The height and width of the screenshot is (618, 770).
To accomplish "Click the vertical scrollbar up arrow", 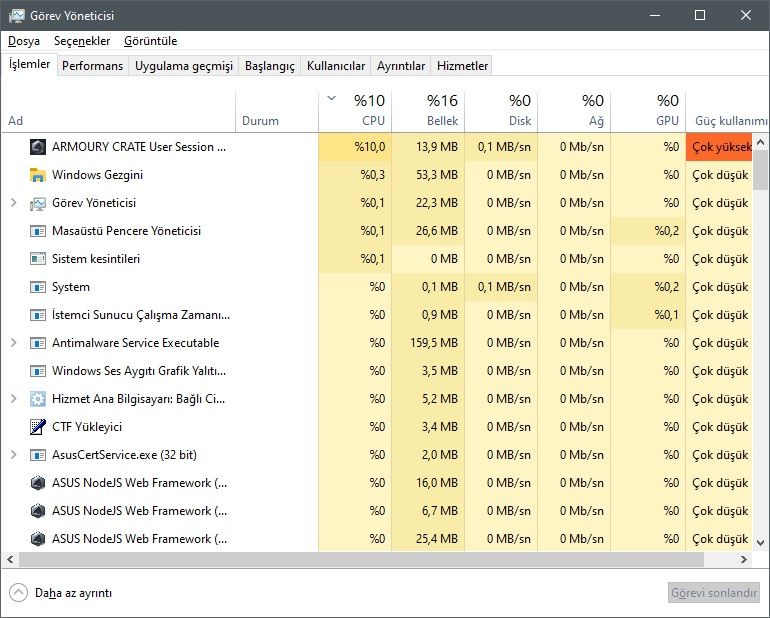I will [x=760, y=142].
